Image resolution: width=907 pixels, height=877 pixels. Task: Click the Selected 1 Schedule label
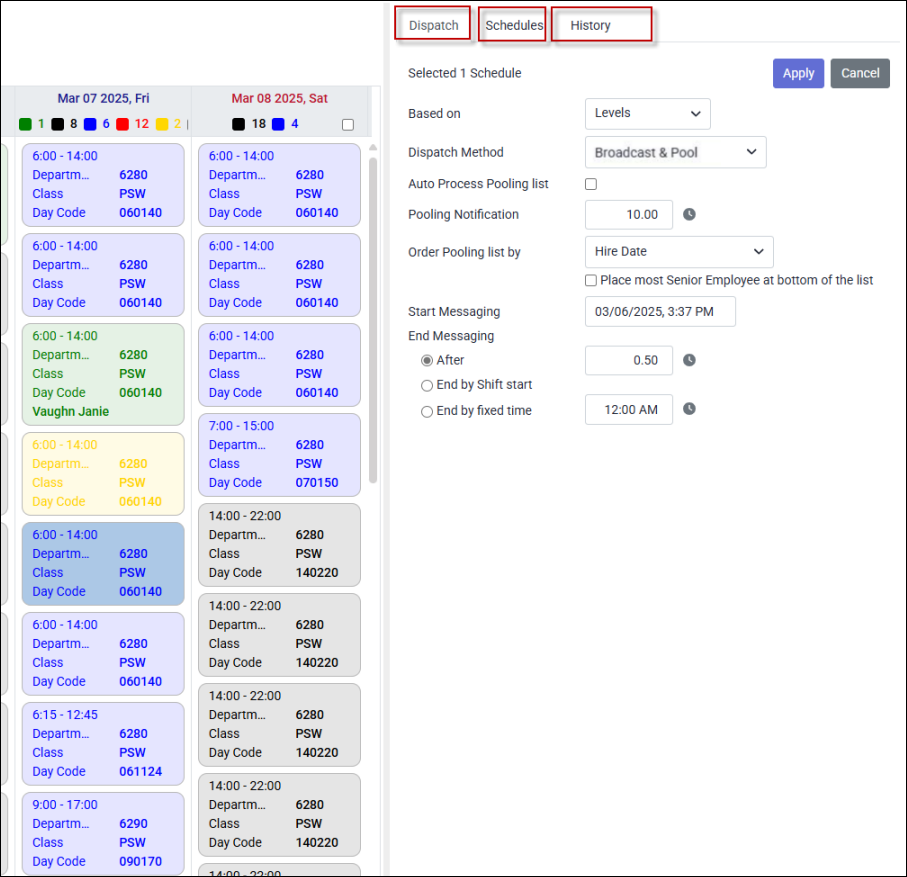464,73
